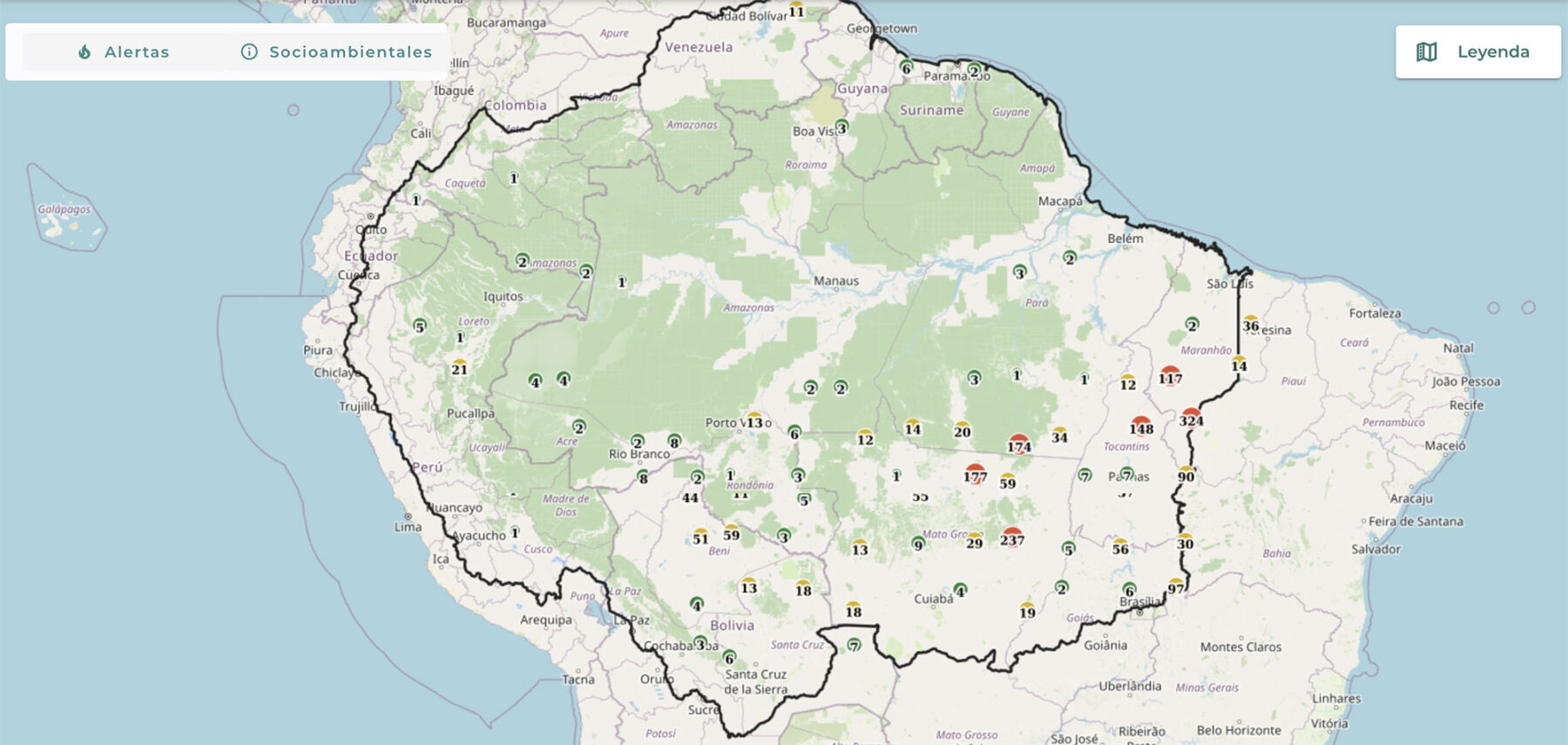1568x745 pixels.
Task: Show the Leyenda map legend
Action: (x=1477, y=52)
